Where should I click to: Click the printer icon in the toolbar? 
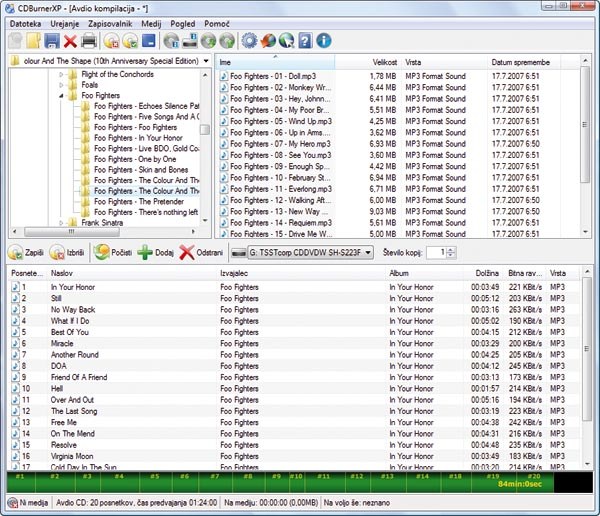89,41
